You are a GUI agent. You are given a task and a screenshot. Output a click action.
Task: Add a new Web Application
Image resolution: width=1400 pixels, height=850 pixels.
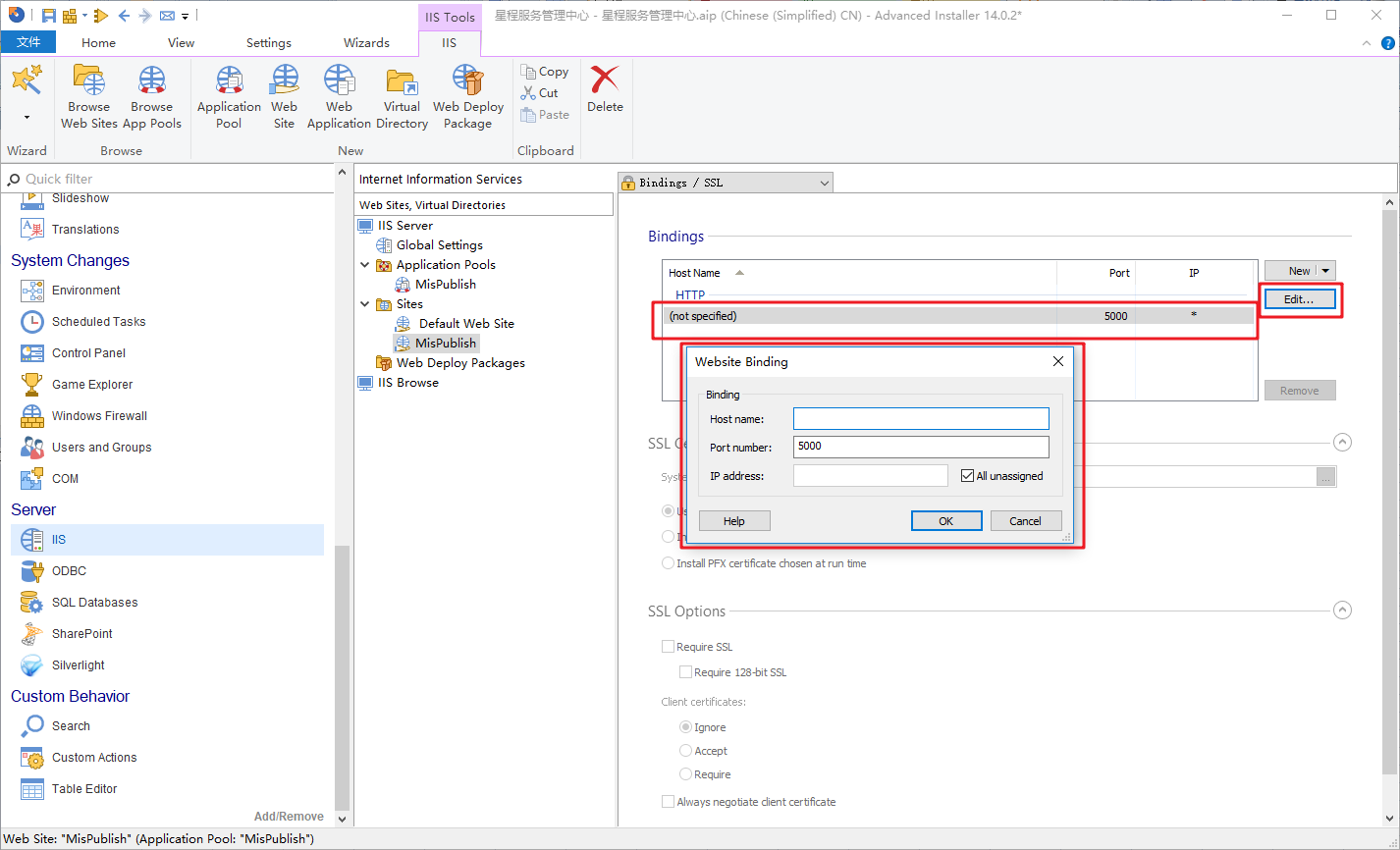click(339, 97)
